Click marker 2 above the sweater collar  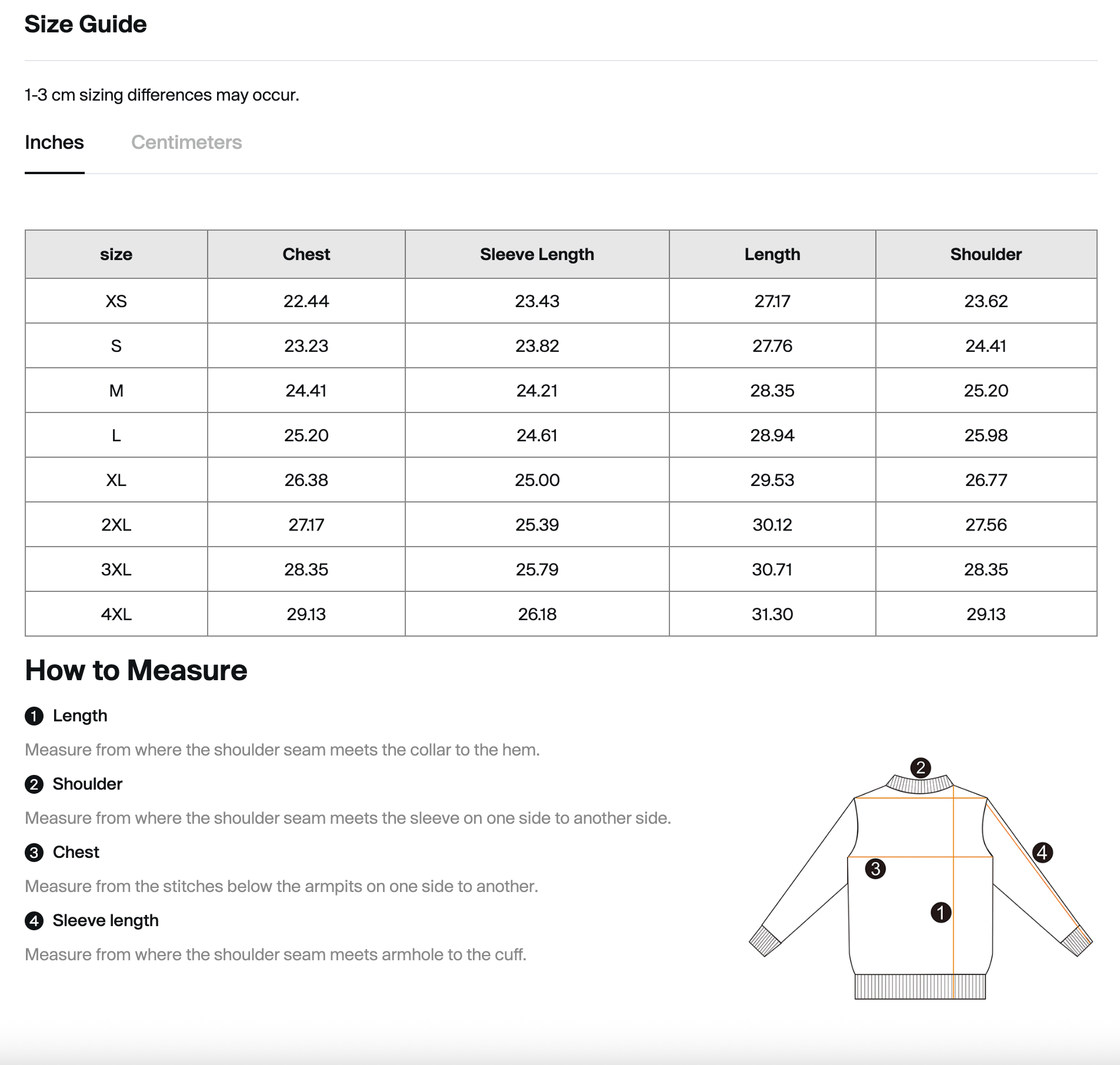(921, 768)
